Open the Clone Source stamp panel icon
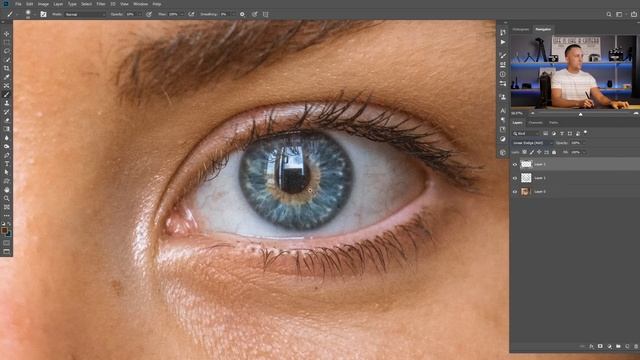The image size is (640, 360). [x=503, y=97]
